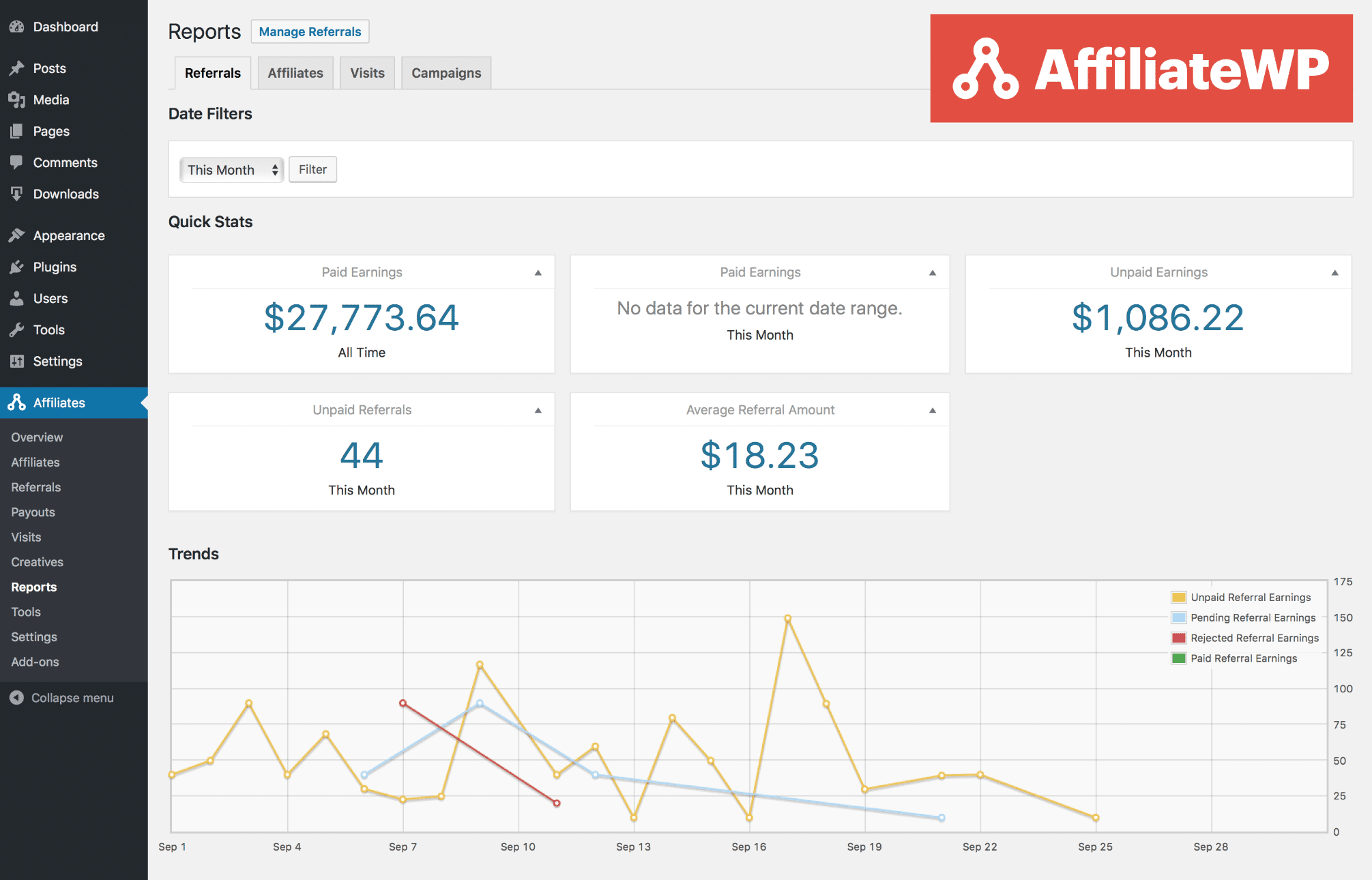Click the Quick Stats heading

[x=211, y=222]
